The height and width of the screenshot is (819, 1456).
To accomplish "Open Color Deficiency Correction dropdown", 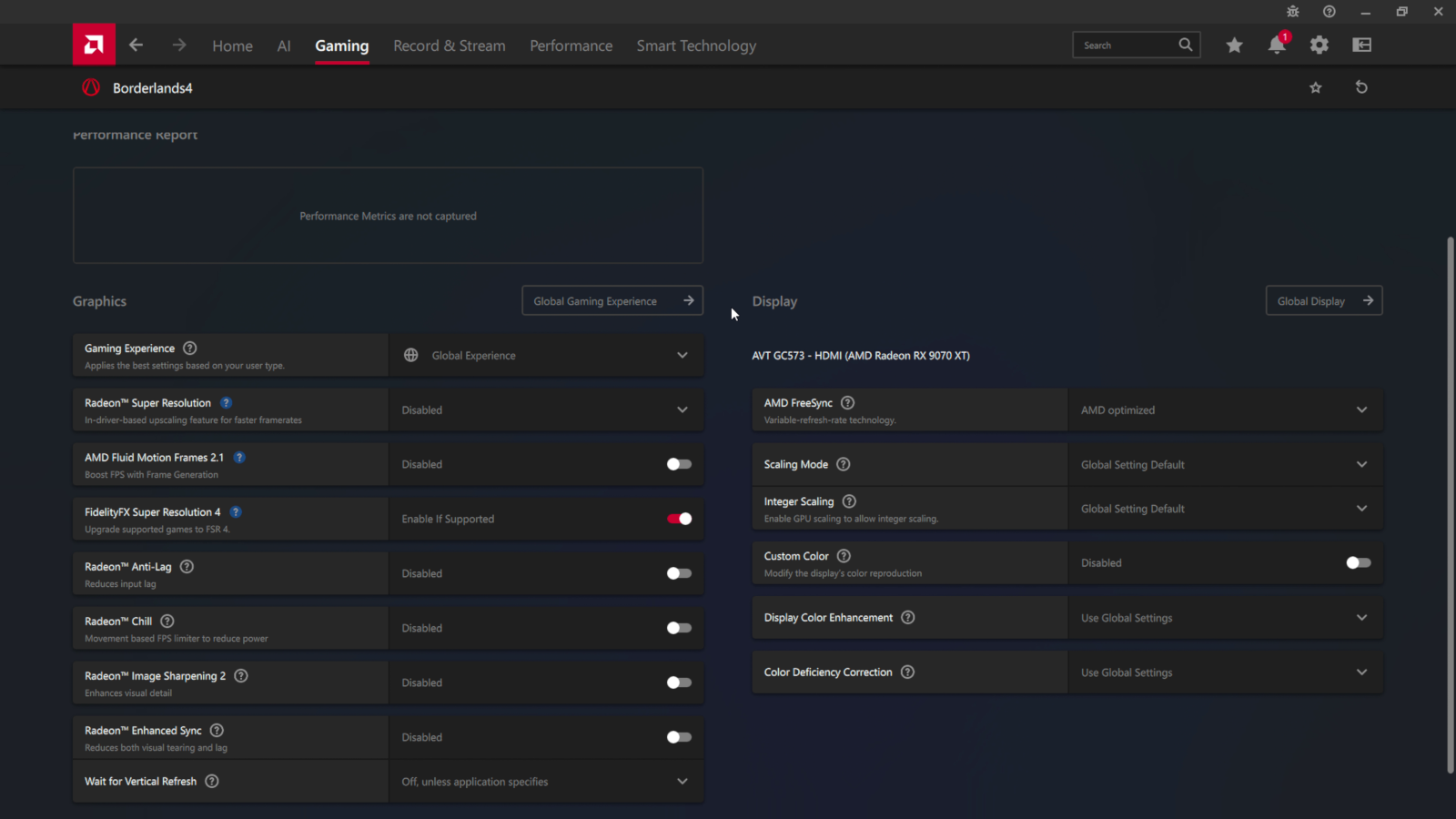I will click(1226, 672).
